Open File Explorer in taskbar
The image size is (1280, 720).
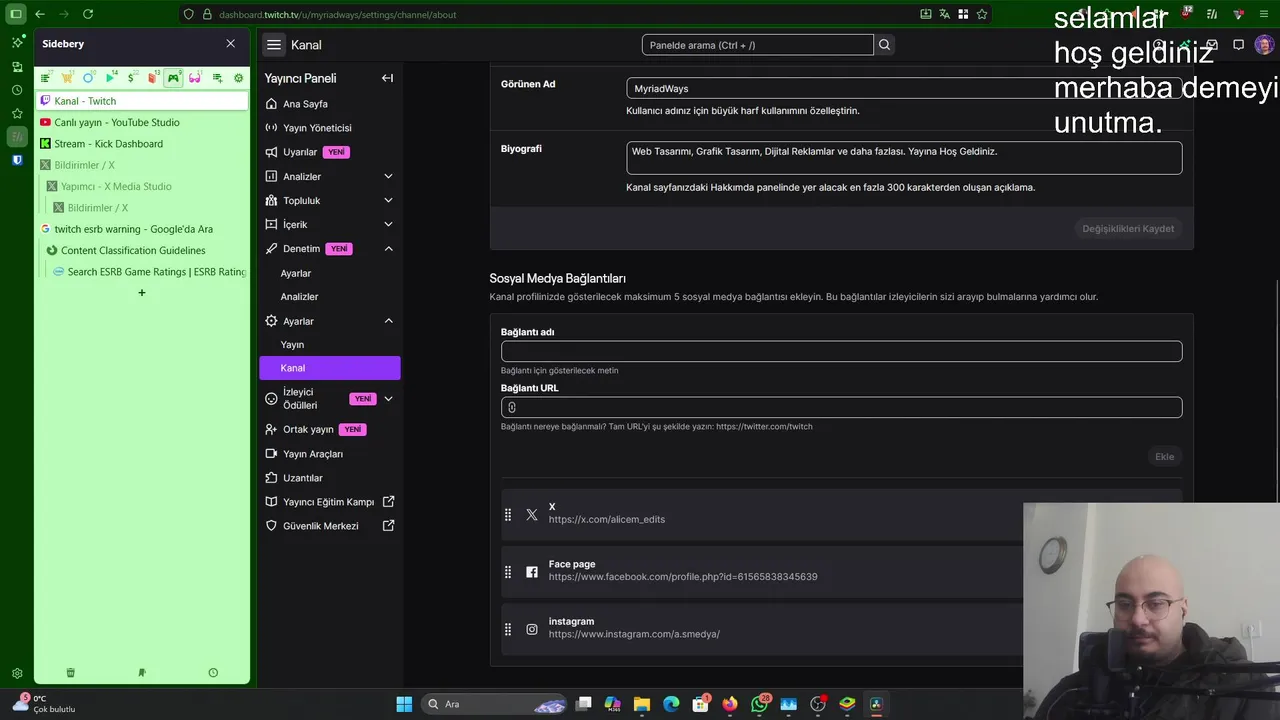pos(642,704)
